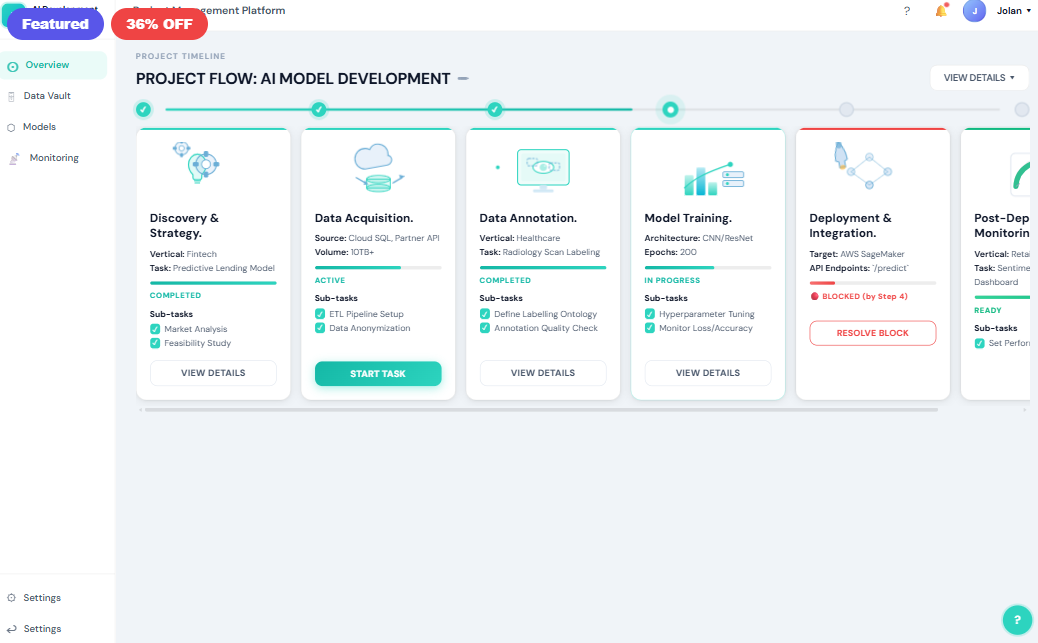The image size is (1038, 643).
Task: Open the VIEW DETAILS dropdown at top right
Action: pos(979,77)
